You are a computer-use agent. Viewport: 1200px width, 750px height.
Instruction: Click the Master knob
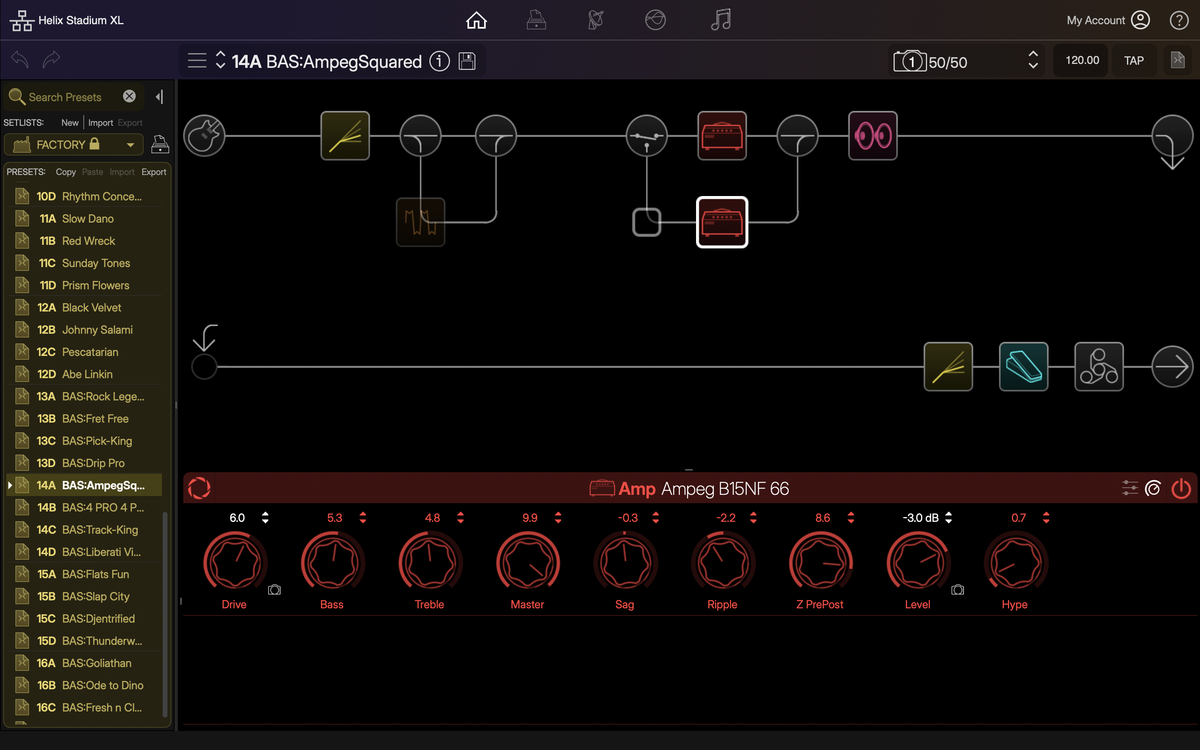(527, 564)
